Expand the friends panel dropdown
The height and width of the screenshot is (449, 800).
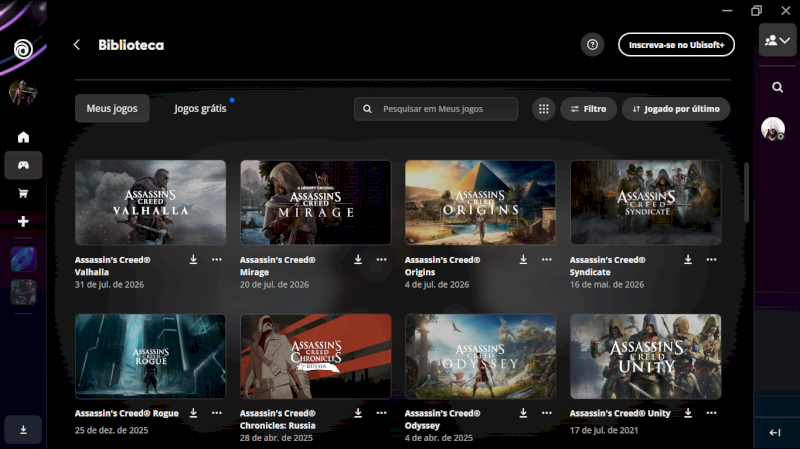[778, 40]
